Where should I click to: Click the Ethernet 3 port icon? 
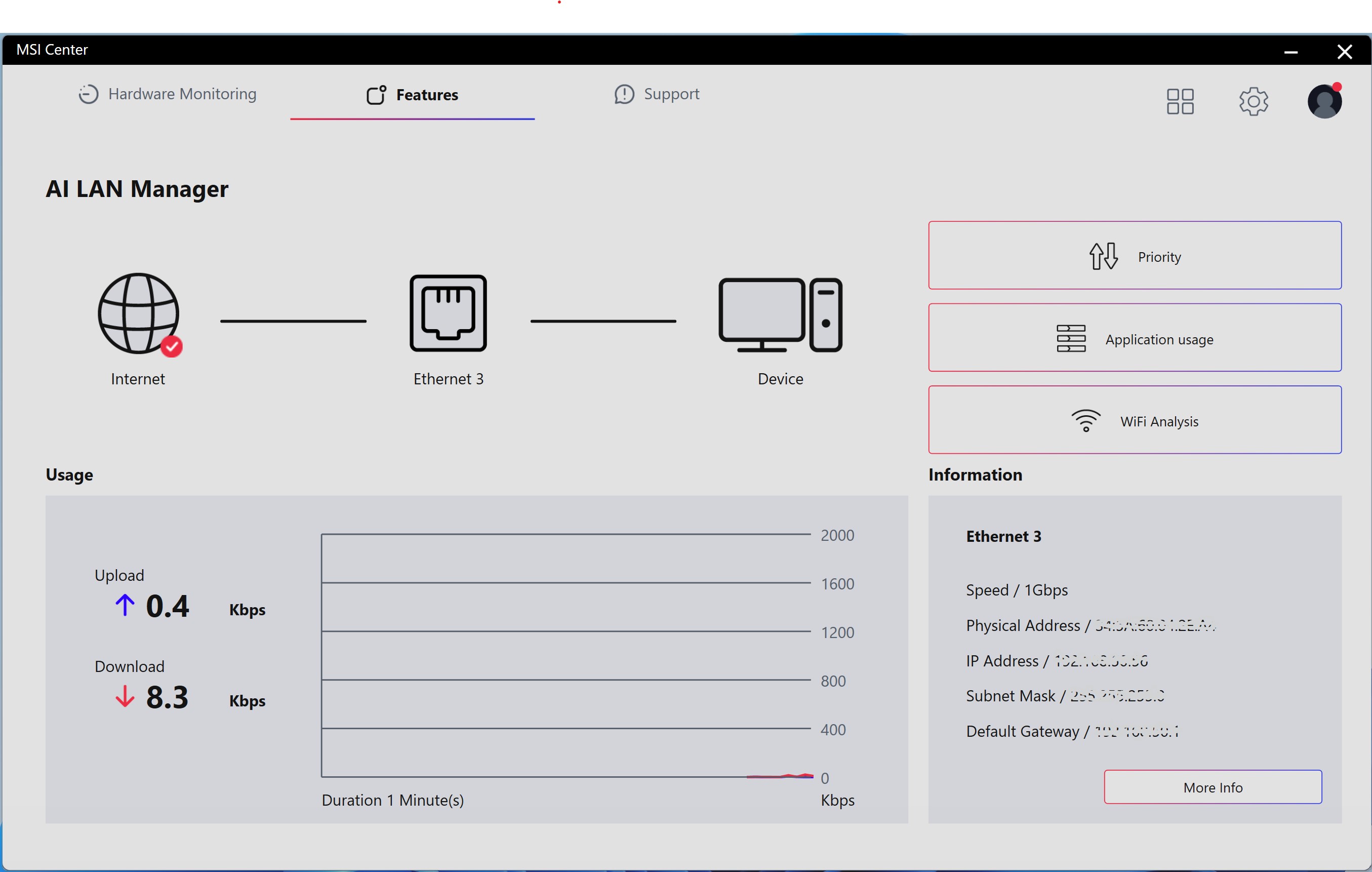448,313
